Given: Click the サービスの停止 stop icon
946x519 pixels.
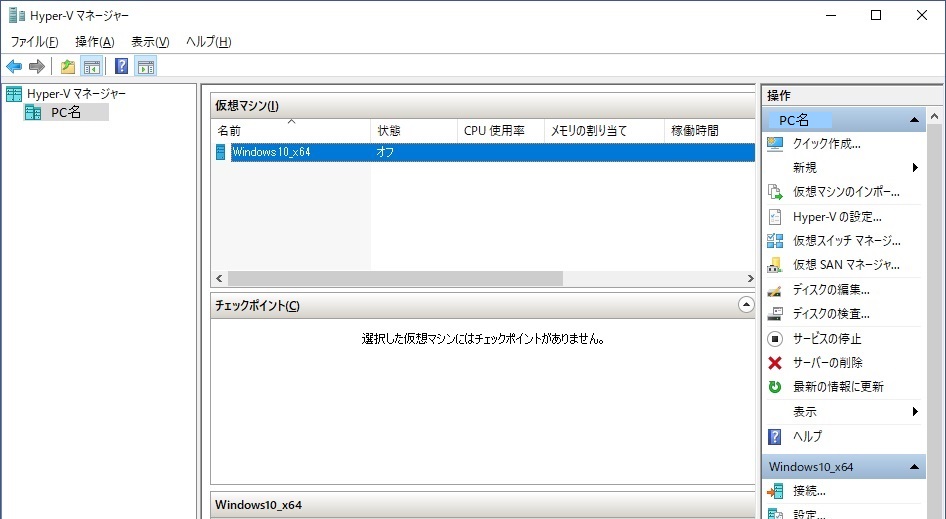Looking at the screenshot, I should point(775,339).
